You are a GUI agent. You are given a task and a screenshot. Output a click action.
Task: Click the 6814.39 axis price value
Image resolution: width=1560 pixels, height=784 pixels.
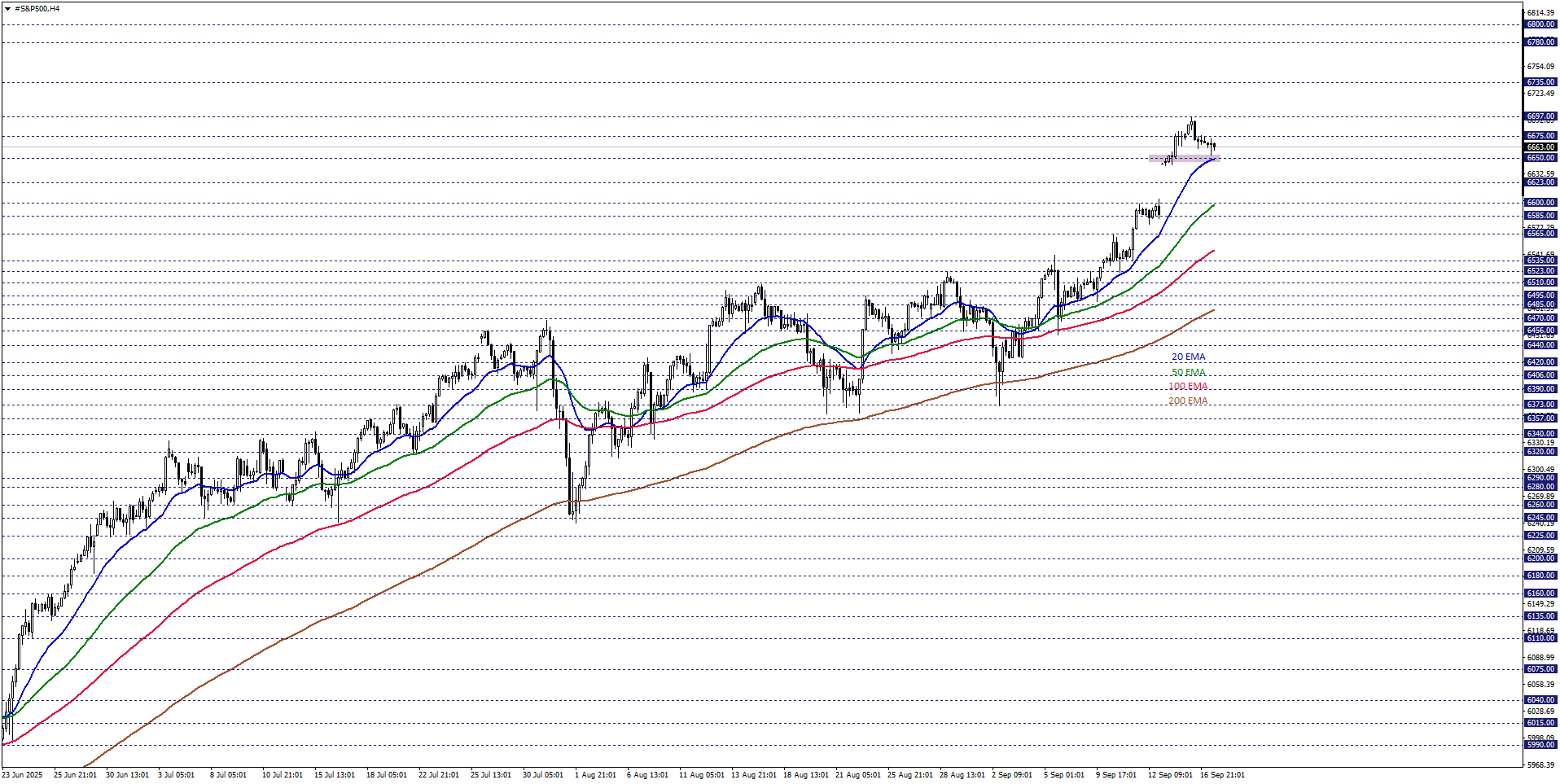1540,13
